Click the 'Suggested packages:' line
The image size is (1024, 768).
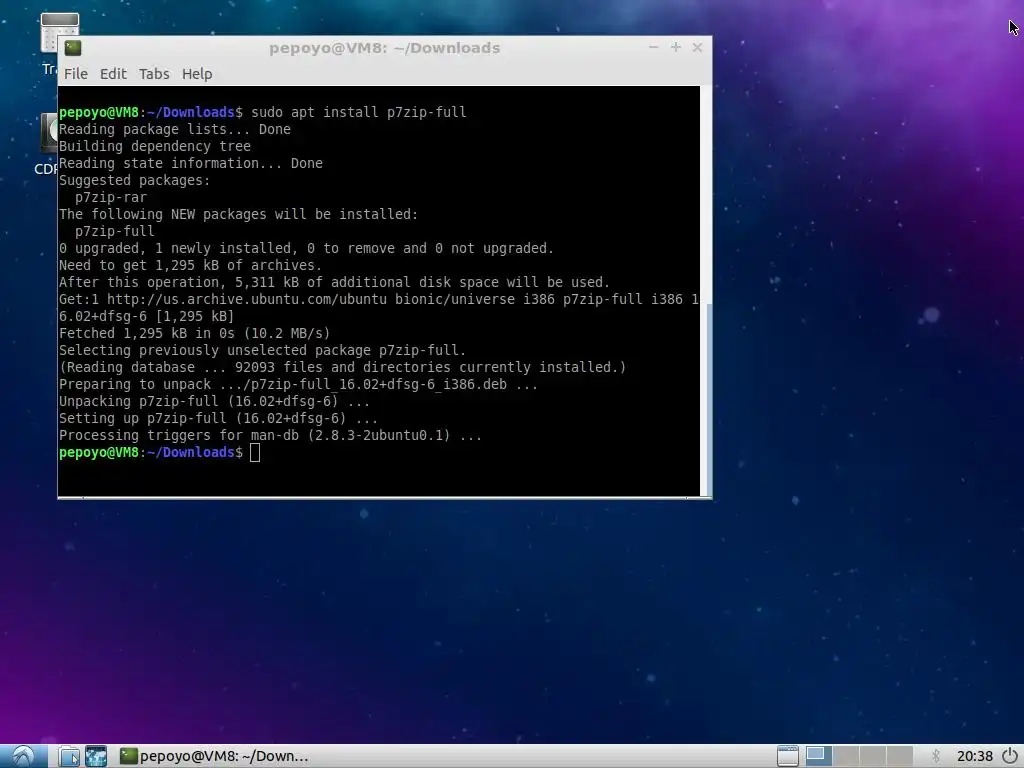(135, 180)
